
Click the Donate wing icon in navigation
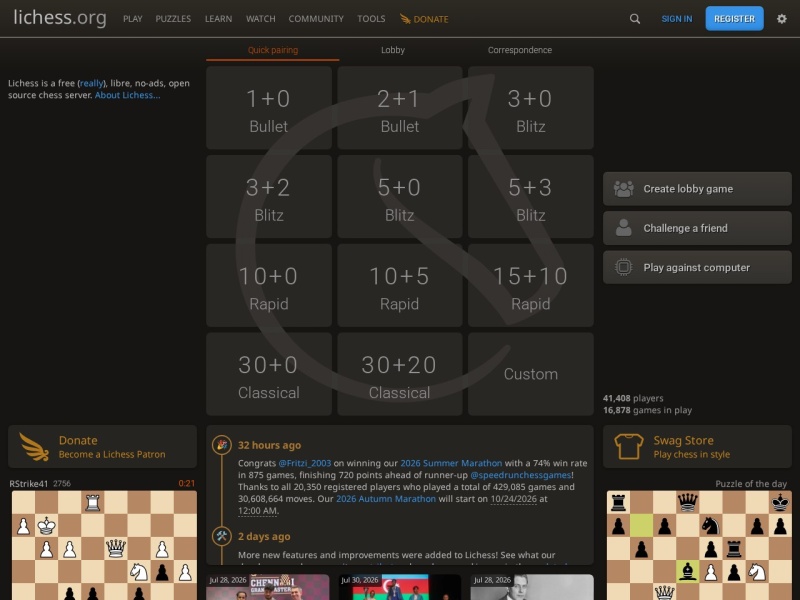click(405, 19)
